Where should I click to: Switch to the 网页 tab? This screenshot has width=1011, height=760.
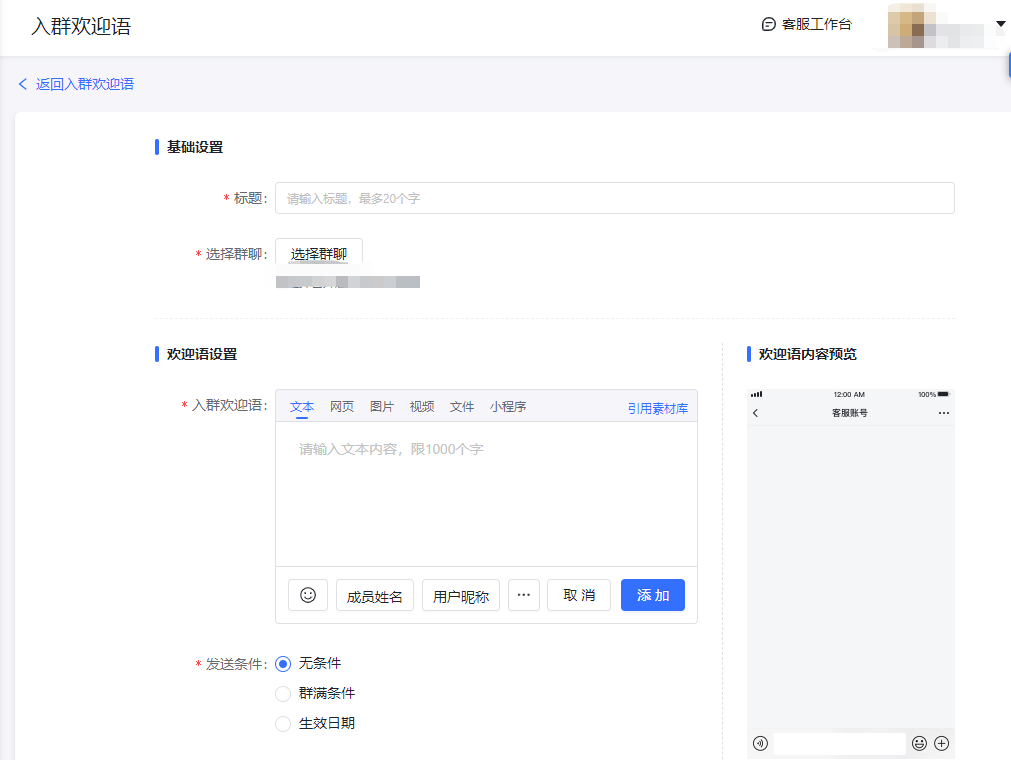point(342,407)
